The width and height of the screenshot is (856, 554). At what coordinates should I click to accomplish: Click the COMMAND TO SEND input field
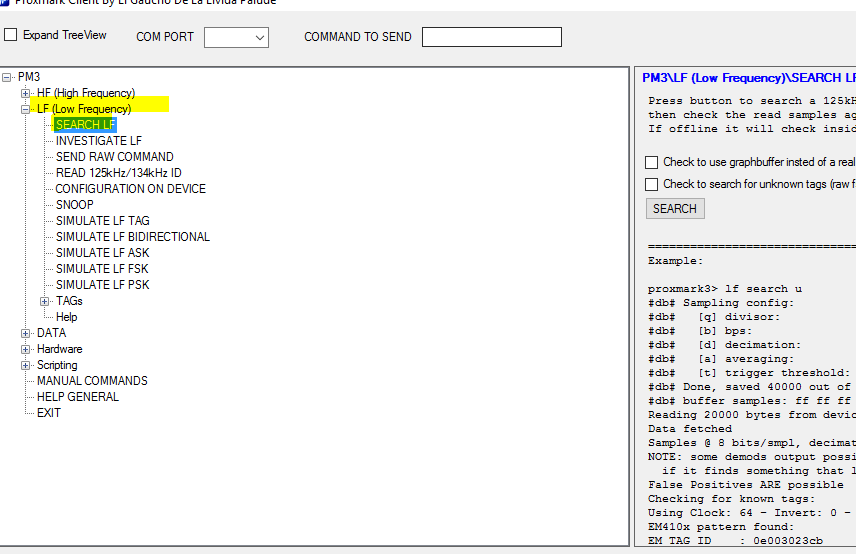pos(492,37)
